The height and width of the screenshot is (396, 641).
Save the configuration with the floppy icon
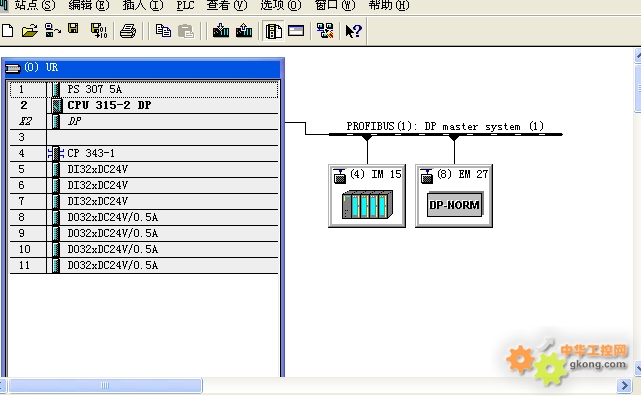click(73, 29)
